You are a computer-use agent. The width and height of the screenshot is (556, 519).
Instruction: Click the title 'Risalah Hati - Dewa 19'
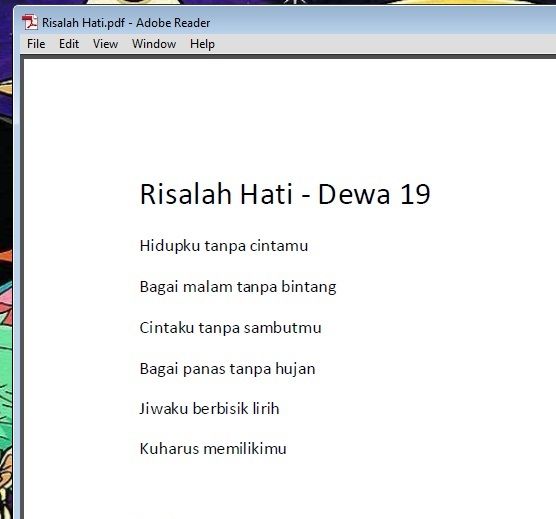(285, 194)
